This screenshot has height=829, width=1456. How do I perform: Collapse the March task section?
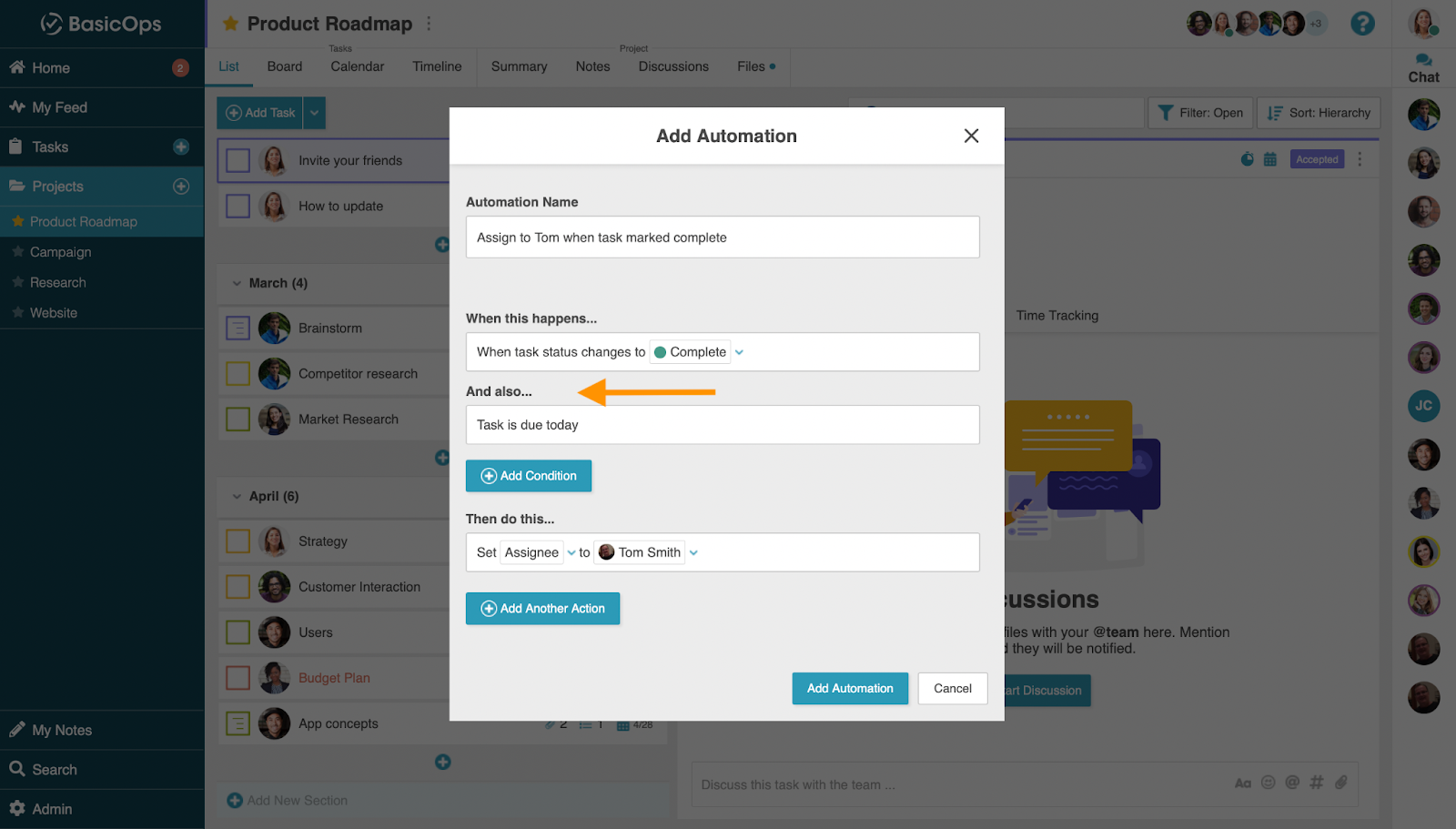pyautogui.click(x=236, y=283)
